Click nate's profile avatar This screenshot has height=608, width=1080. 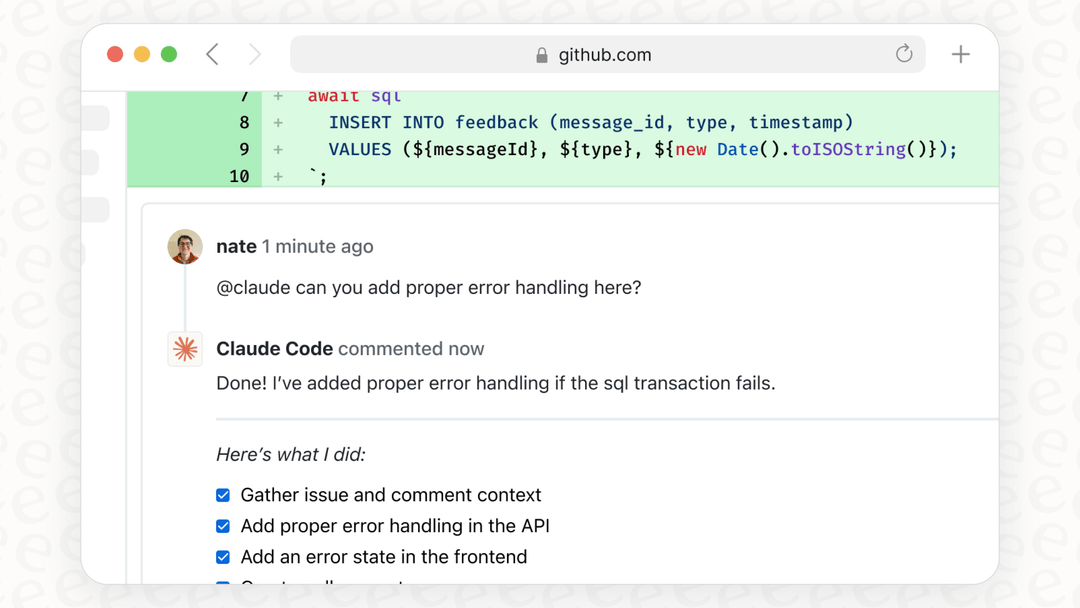pos(185,246)
